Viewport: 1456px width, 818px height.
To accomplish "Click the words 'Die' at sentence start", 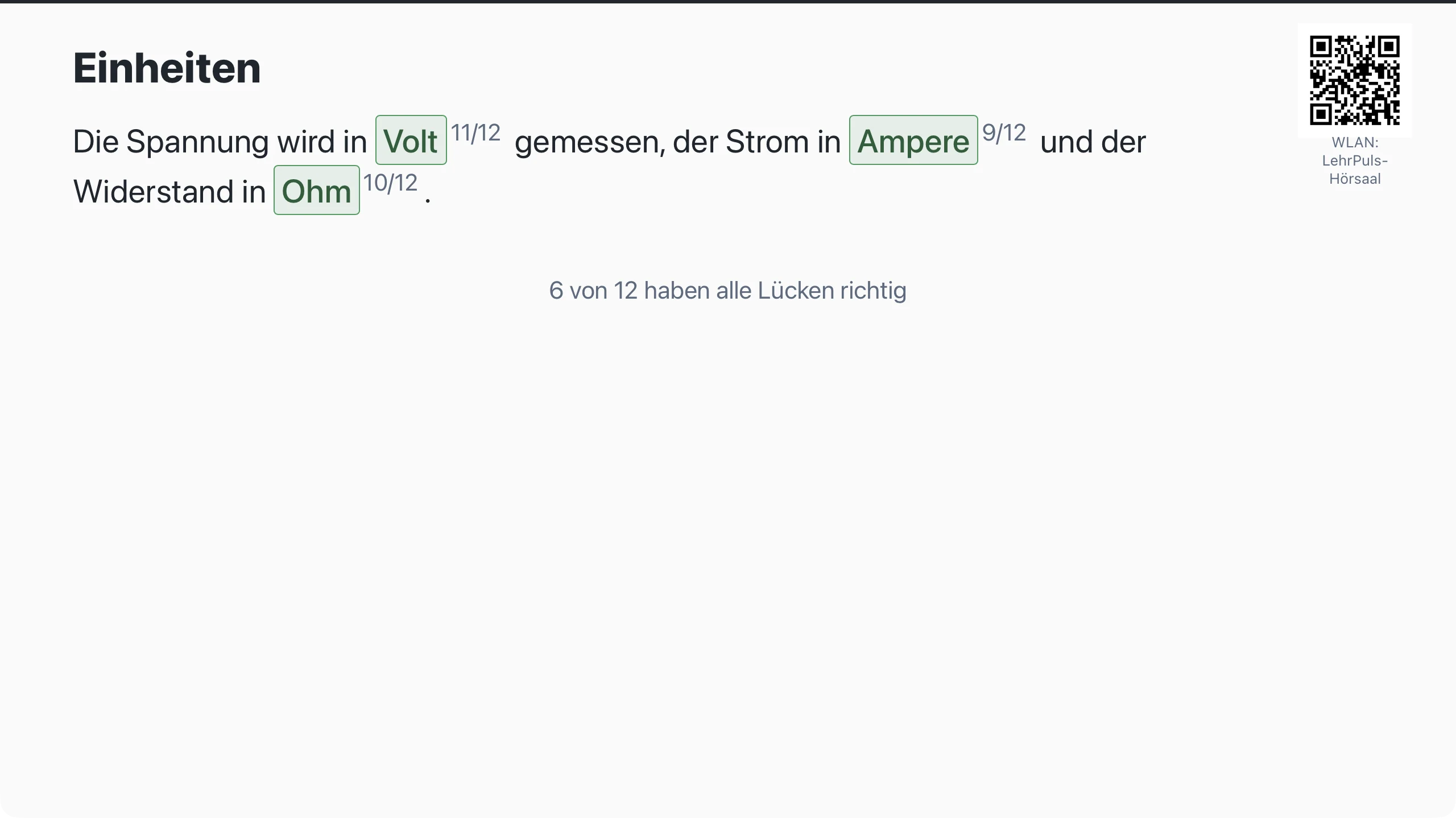I will coord(96,142).
